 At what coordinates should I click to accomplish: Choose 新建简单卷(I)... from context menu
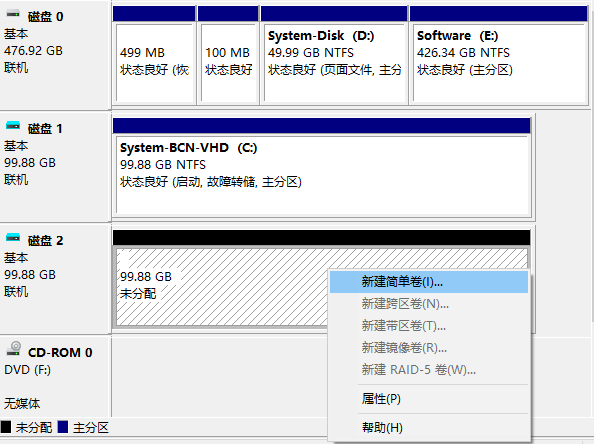429,282
